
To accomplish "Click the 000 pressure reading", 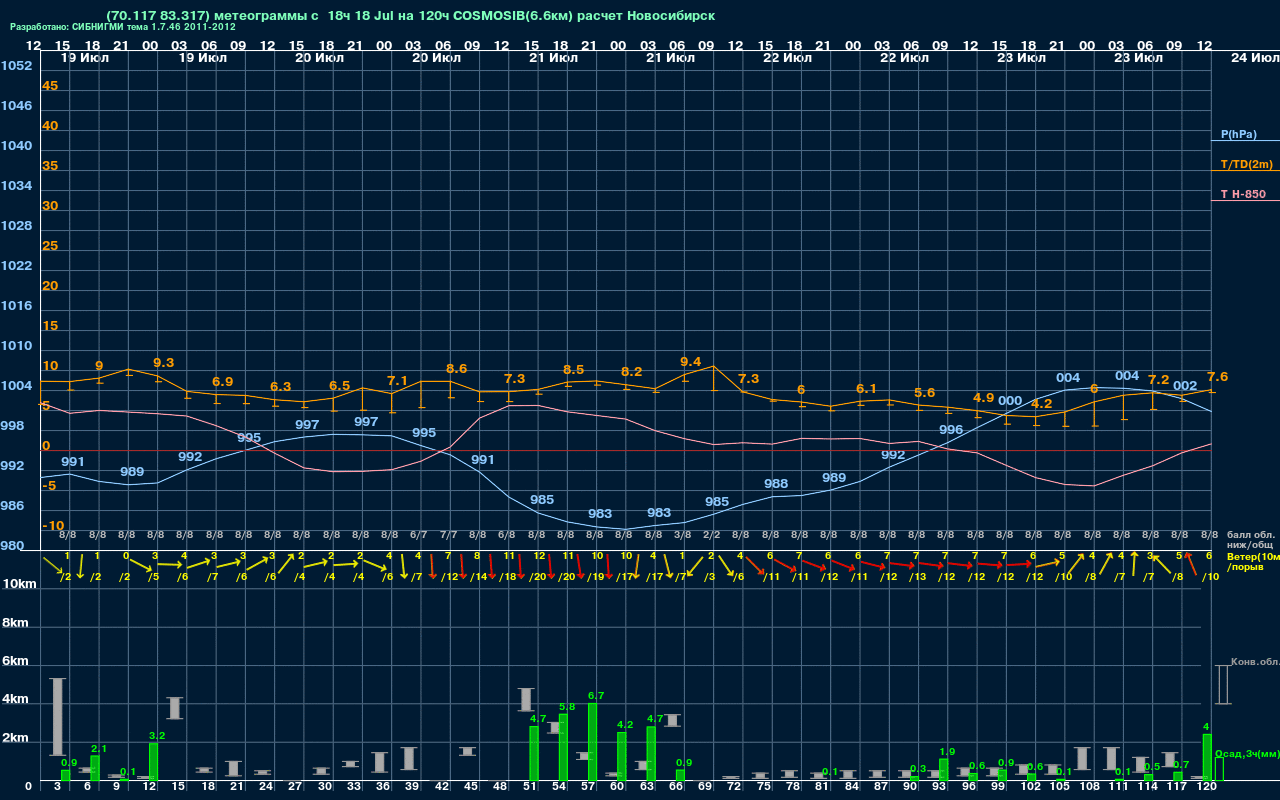I will [1010, 401].
